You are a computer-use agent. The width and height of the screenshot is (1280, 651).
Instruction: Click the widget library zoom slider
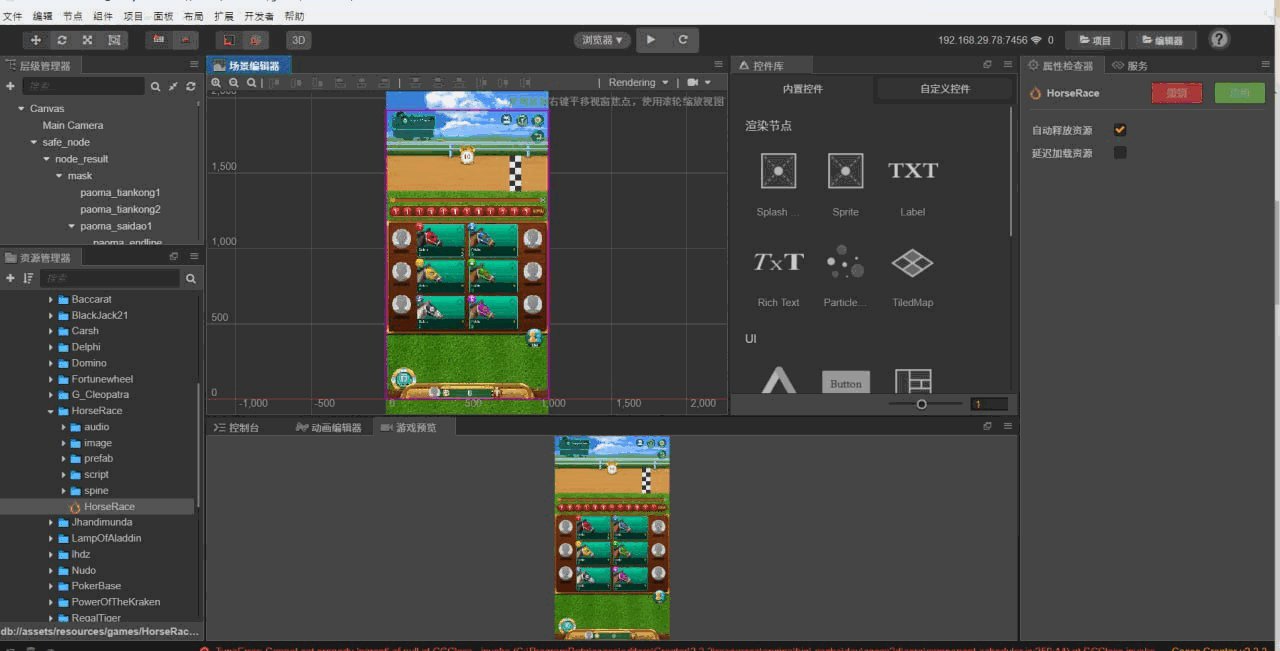(921, 404)
